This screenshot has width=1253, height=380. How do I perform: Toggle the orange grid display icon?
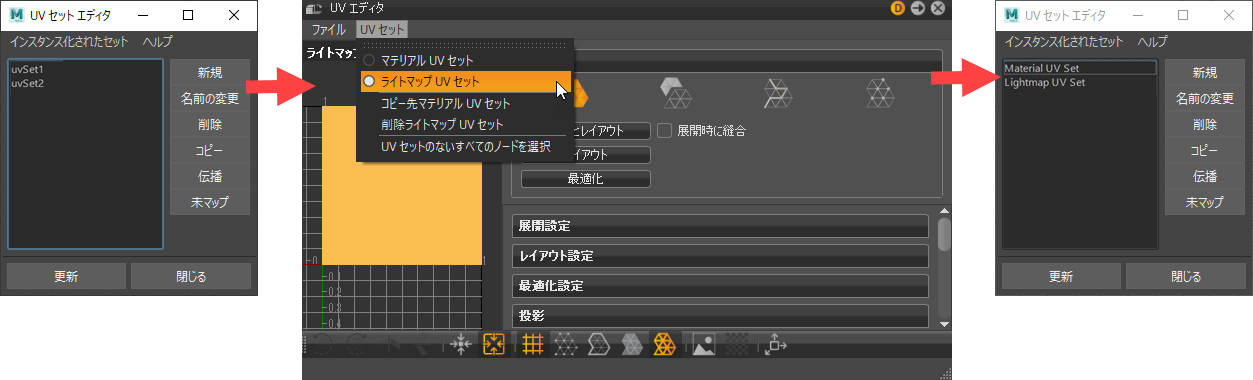[x=533, y=345]
